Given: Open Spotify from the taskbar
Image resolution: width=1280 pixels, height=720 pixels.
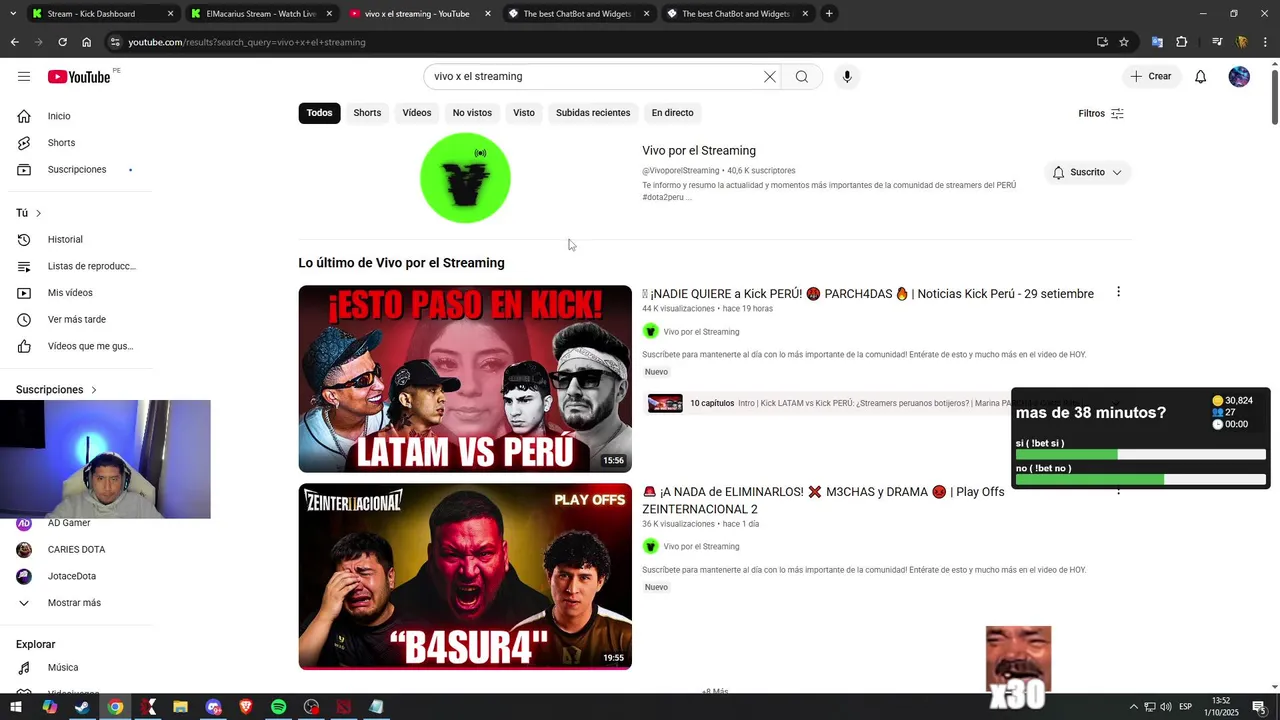Looking at the screenshot, I should click(x=279, y=707).
